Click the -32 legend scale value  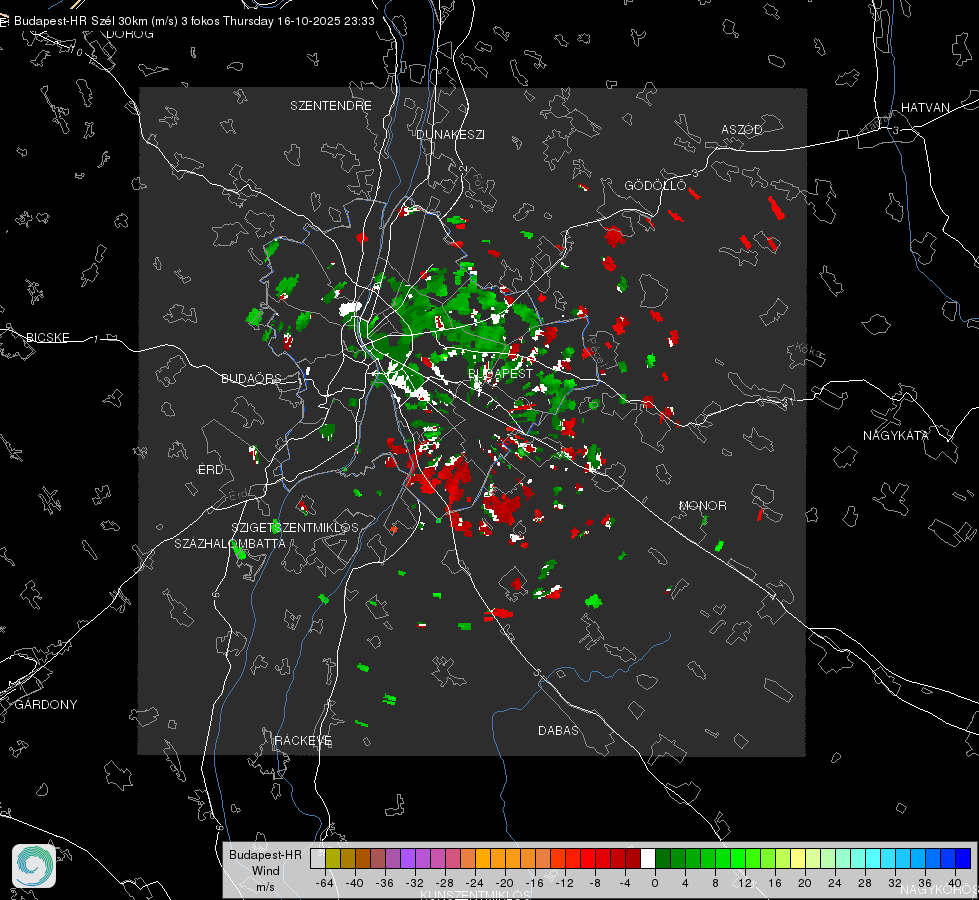click(415, 883)
